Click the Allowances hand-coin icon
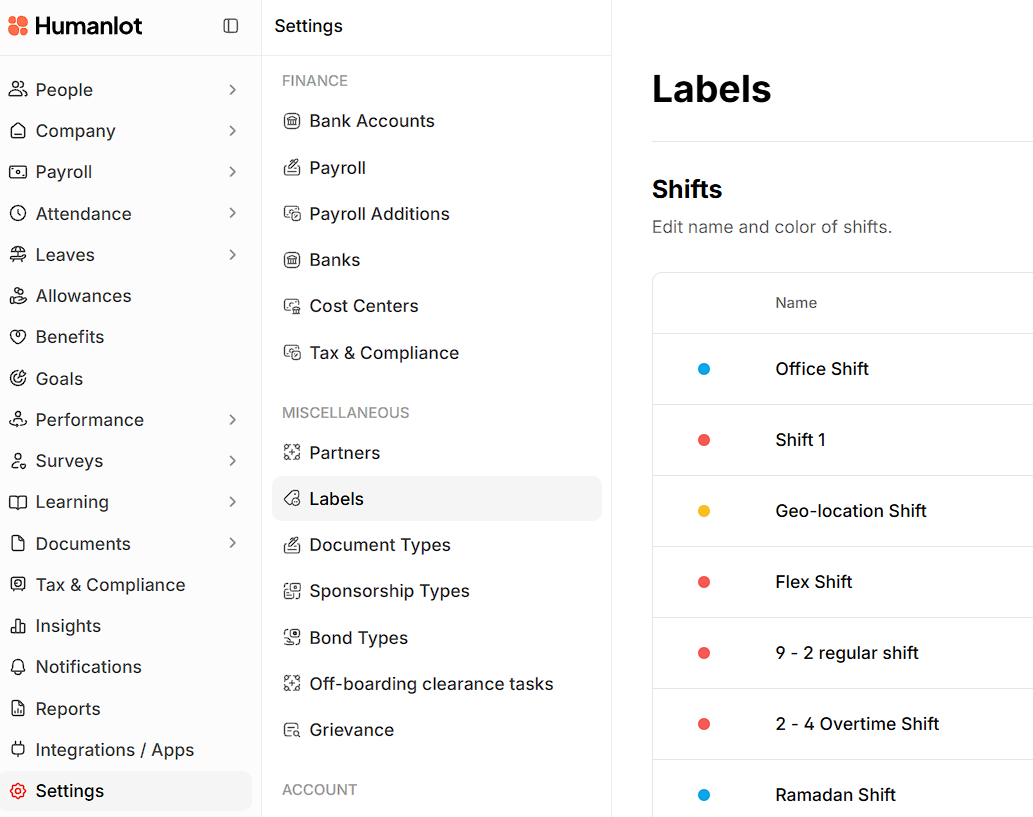 [18, 296]
